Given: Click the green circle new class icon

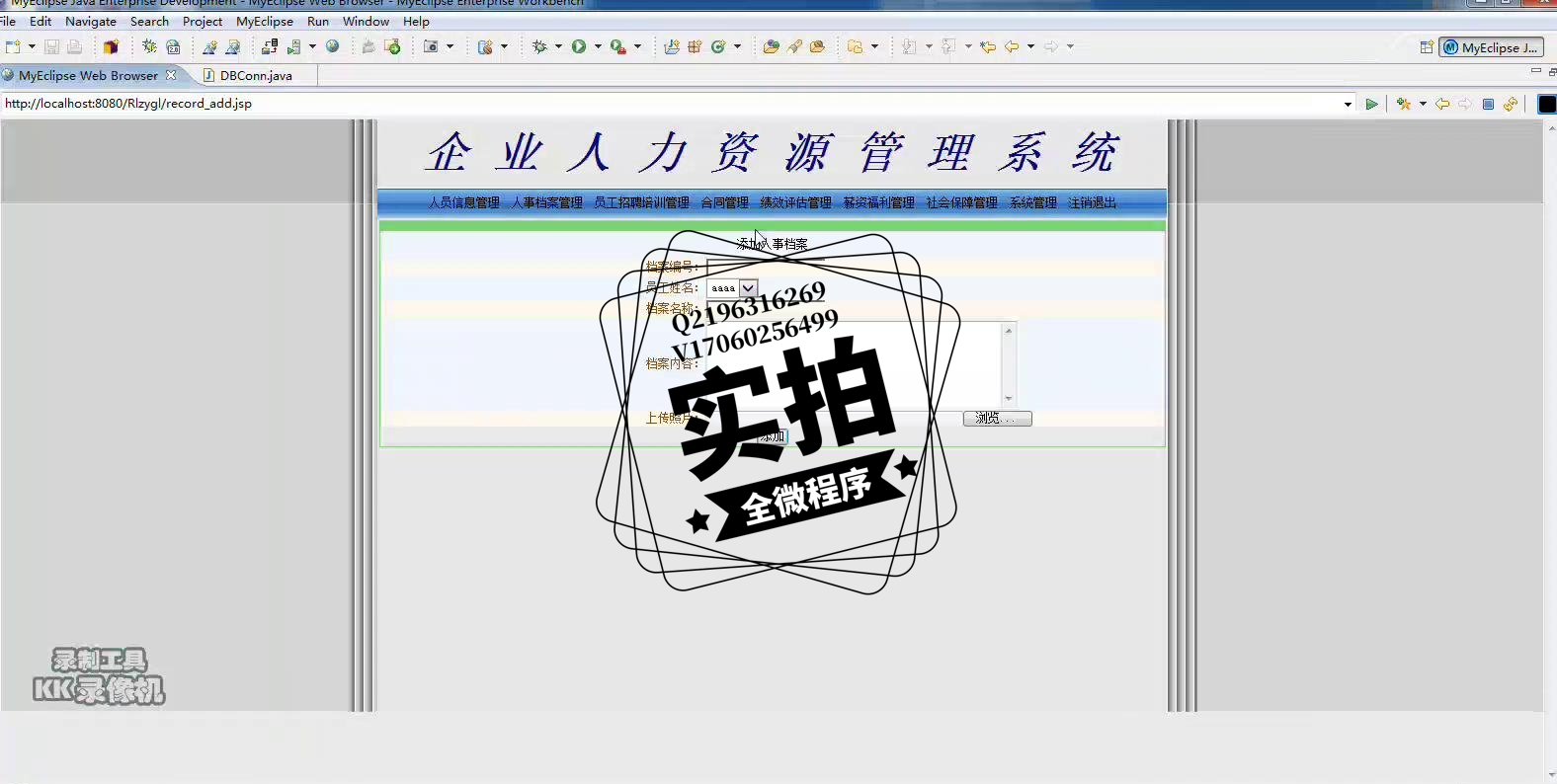Looking at the screenshot, I should 718,46.
